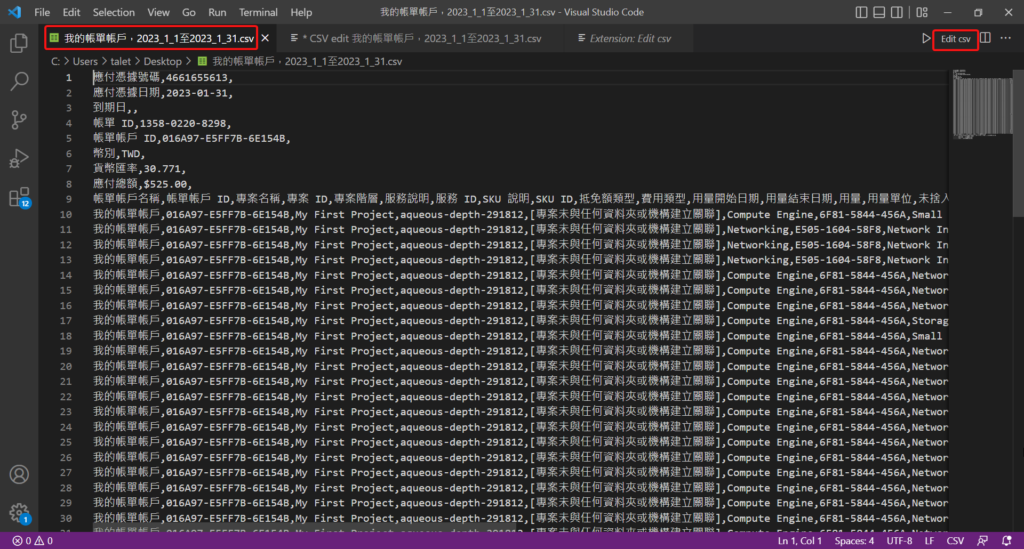The height and width of the screenshot is (549, 1024).
Task: Click the Run play icon in editor toolbar
Action: [926, 38]
